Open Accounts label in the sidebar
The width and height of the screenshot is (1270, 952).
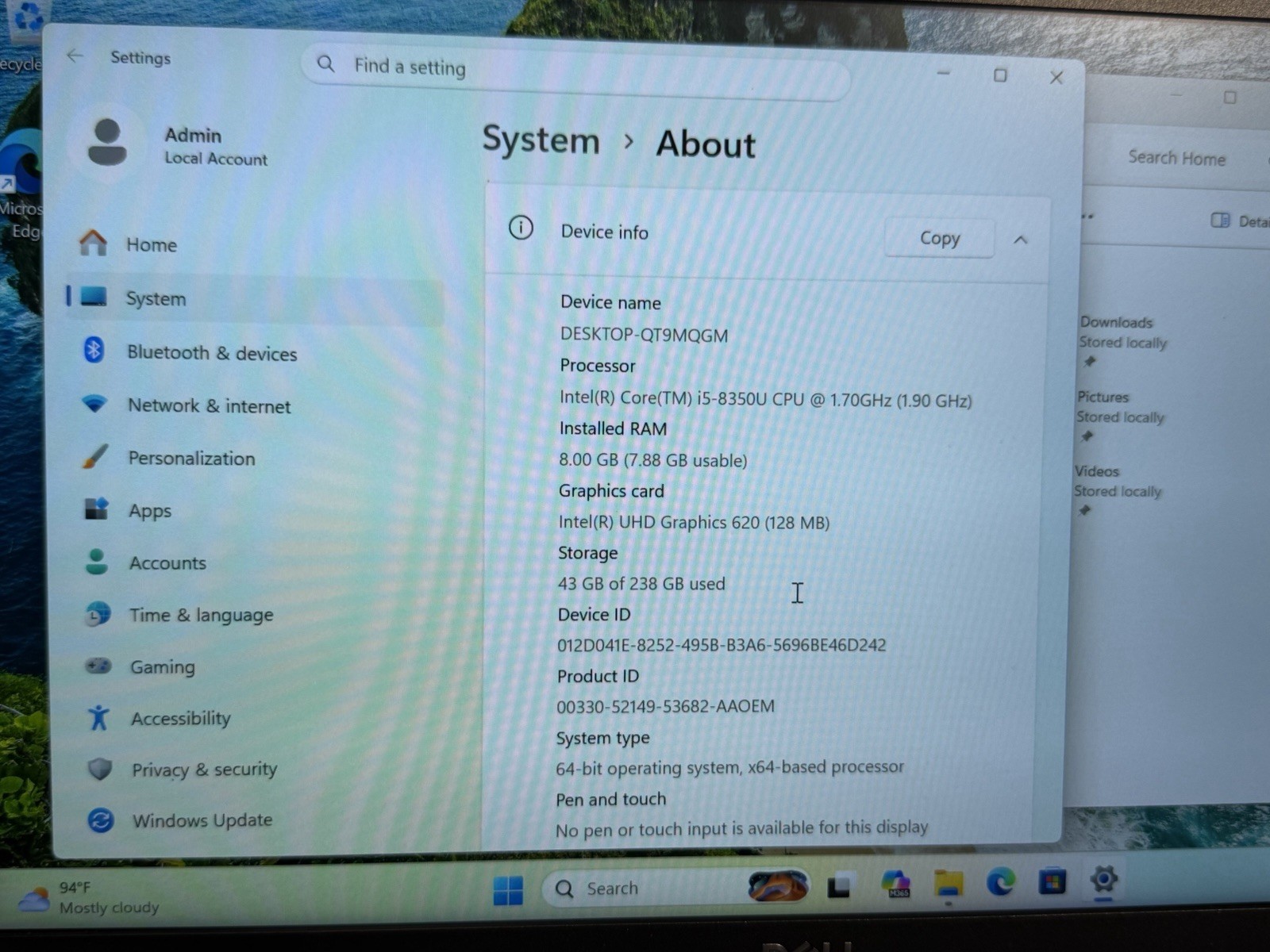[167, 562]
